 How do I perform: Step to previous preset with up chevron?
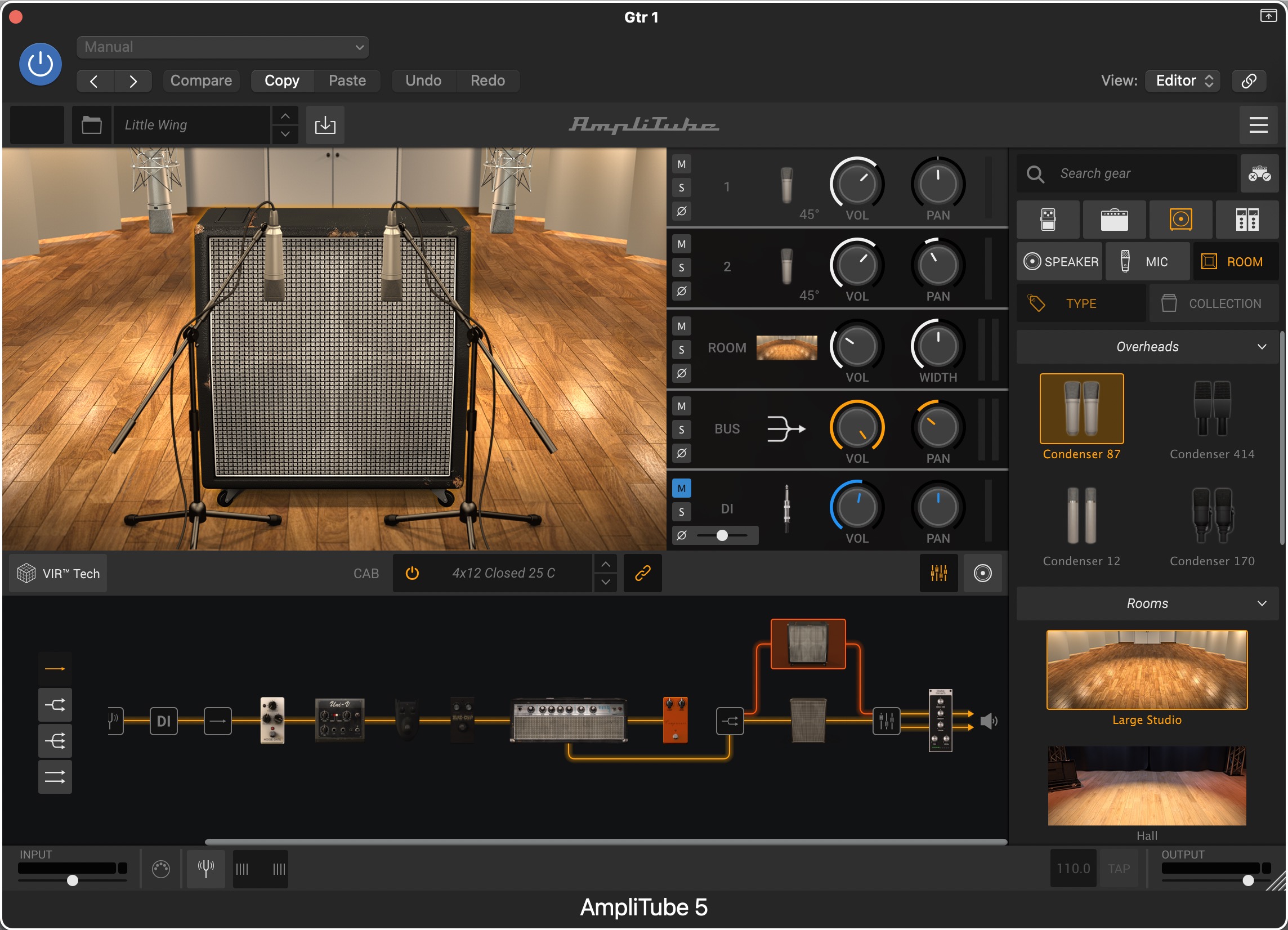(285, 116)
